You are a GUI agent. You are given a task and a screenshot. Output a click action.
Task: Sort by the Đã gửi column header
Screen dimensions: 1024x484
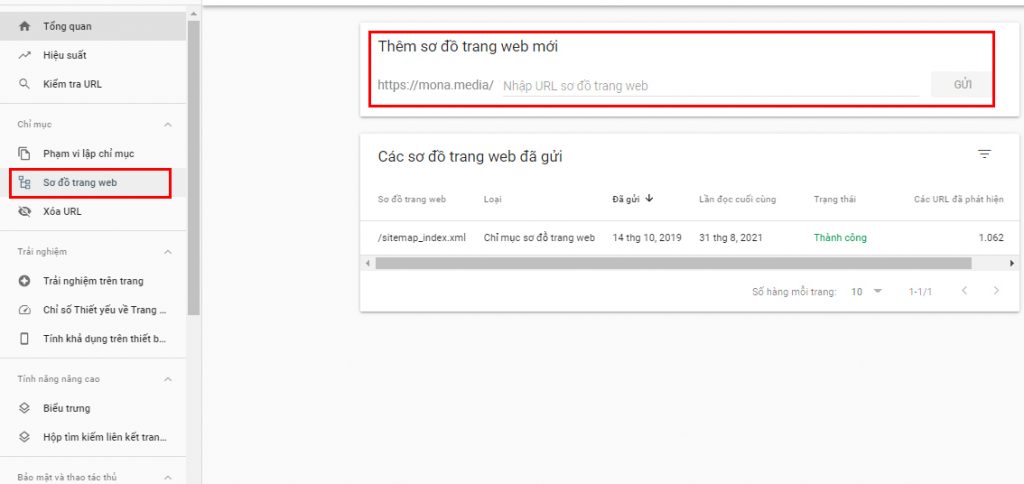click(x=632, y=199)
